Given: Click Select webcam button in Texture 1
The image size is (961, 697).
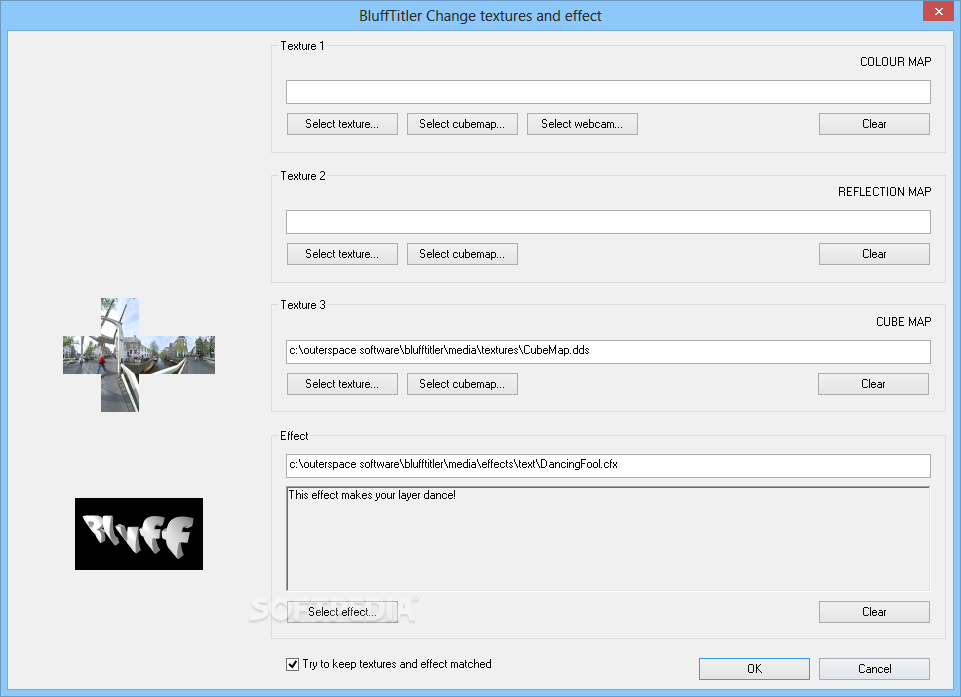Looking at the screenshot, I should coord(582,124).
